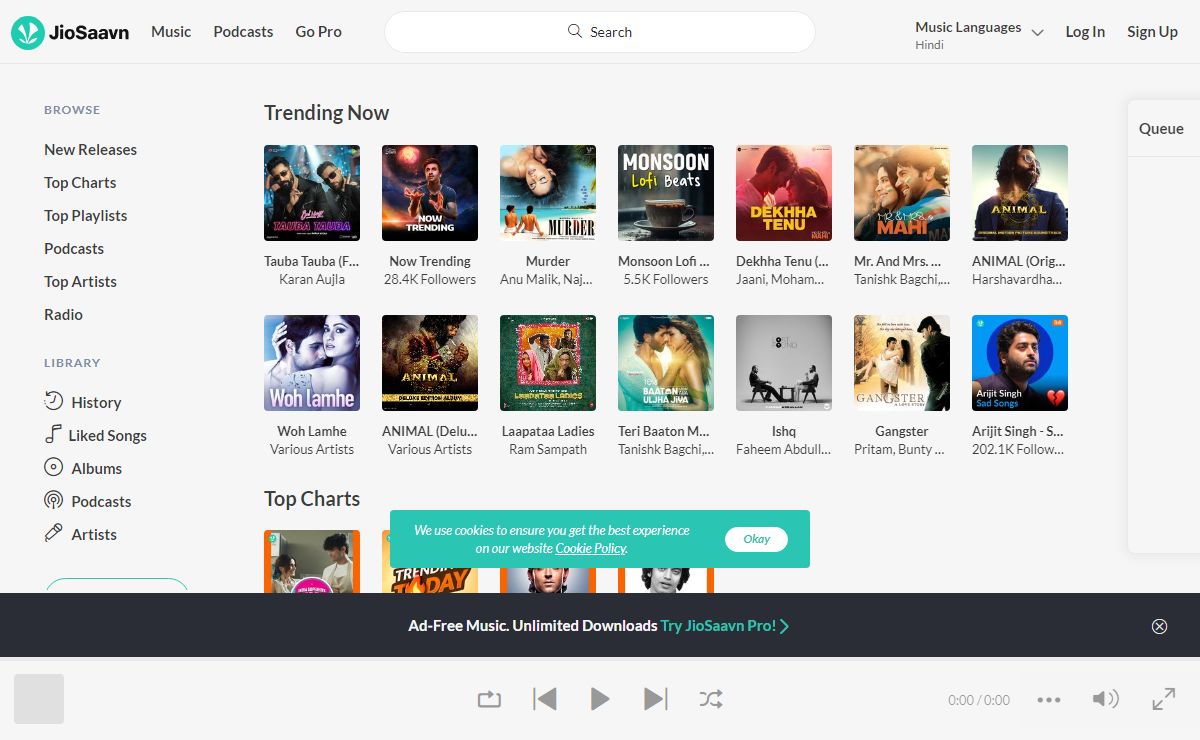Open the three-dot player options menu

pyautogui.click(x=1049, y=700)
